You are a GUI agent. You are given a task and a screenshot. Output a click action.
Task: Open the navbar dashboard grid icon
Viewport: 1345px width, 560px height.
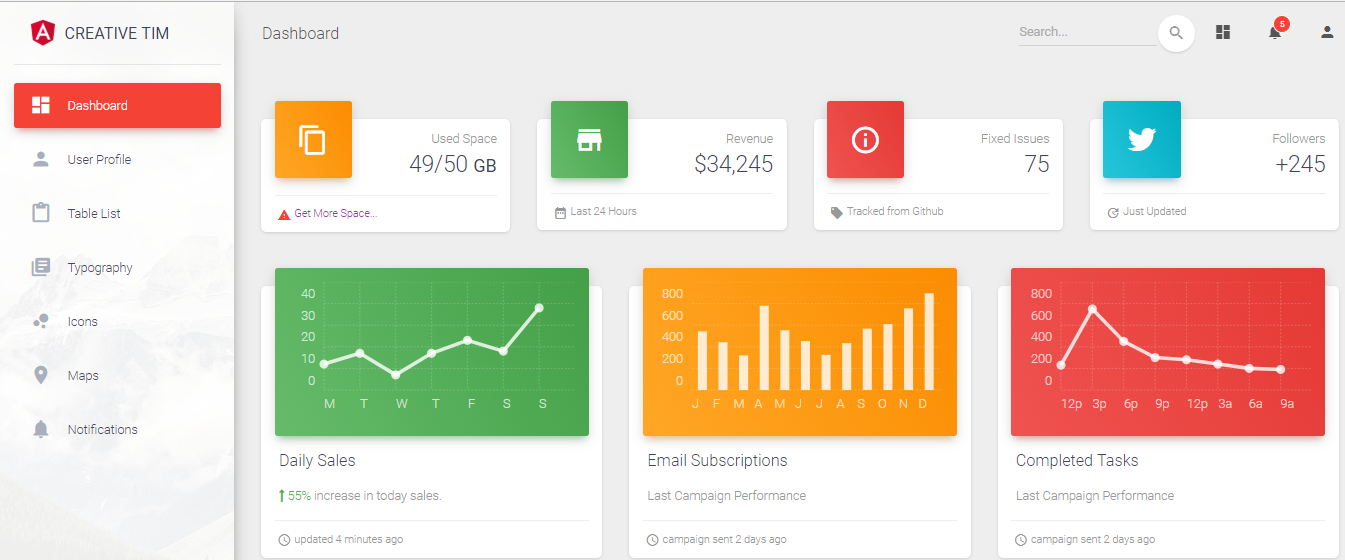1223,32
